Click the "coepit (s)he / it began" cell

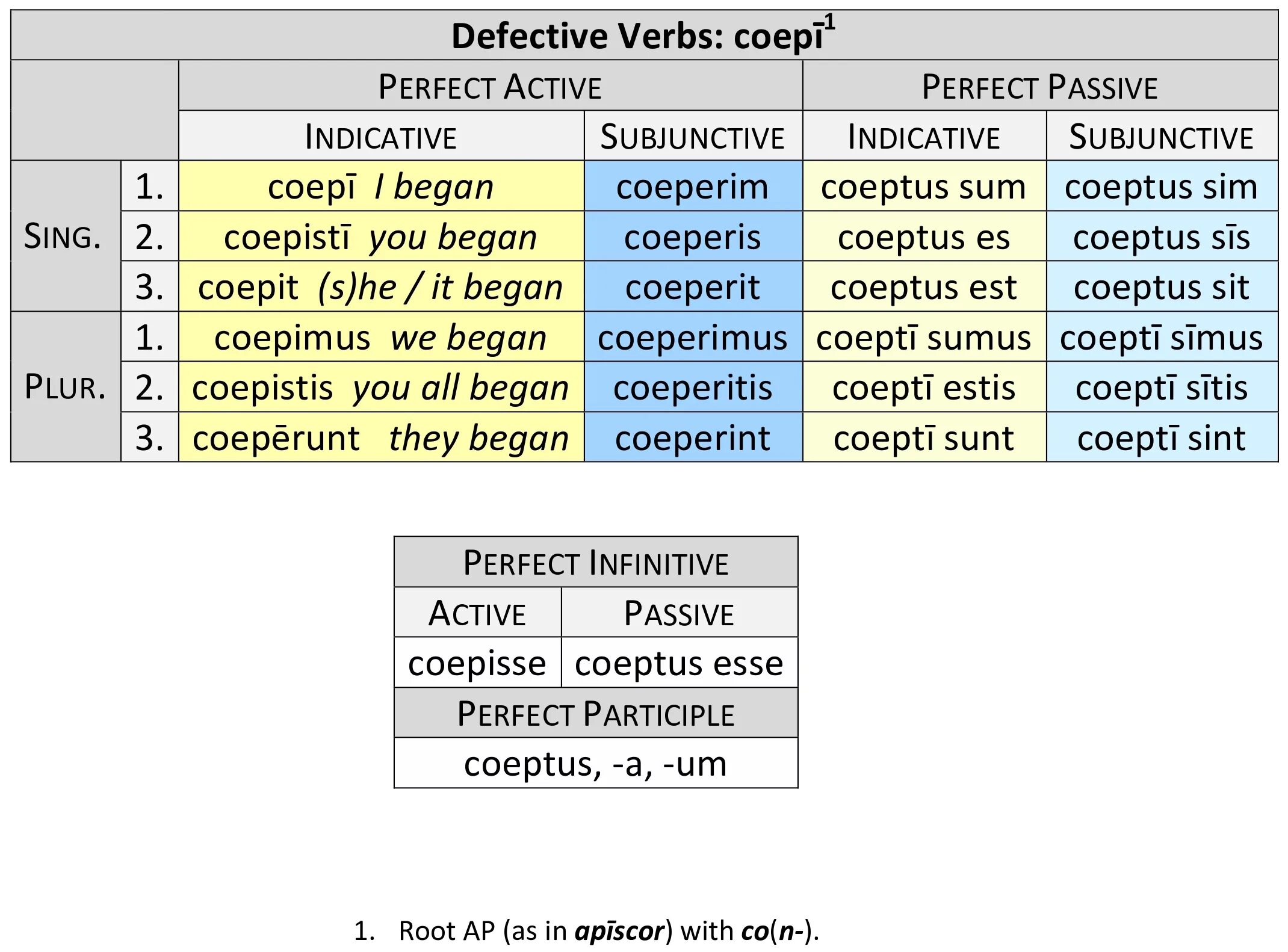click(380, 287)
